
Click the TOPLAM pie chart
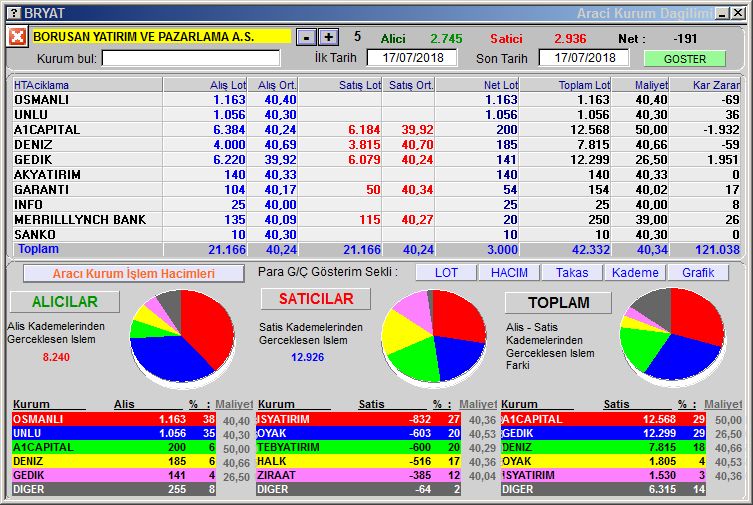(672, 335)
